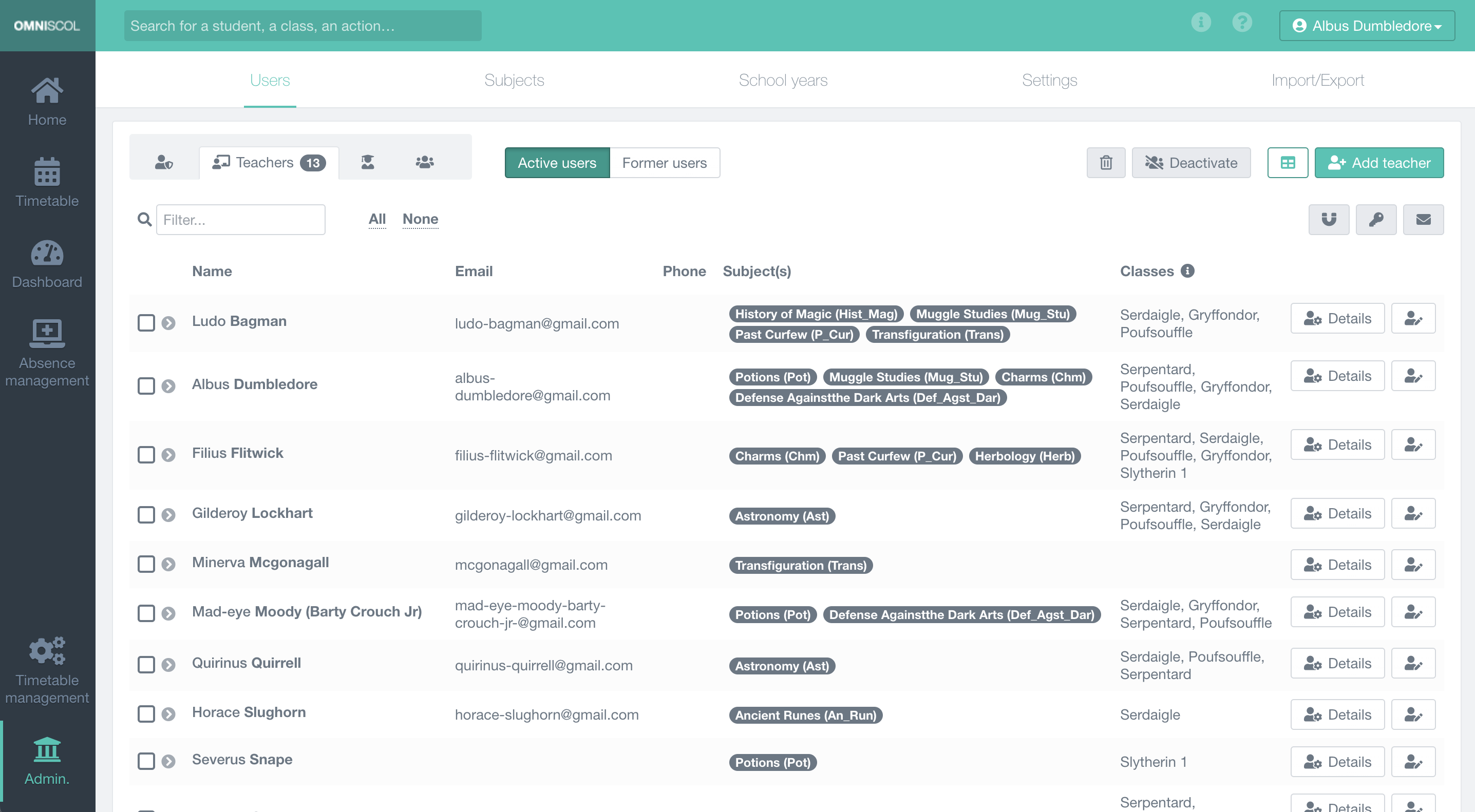The image size is (1475, 812).
Task: Click inside the Filter text field
Action: (240, 219)
